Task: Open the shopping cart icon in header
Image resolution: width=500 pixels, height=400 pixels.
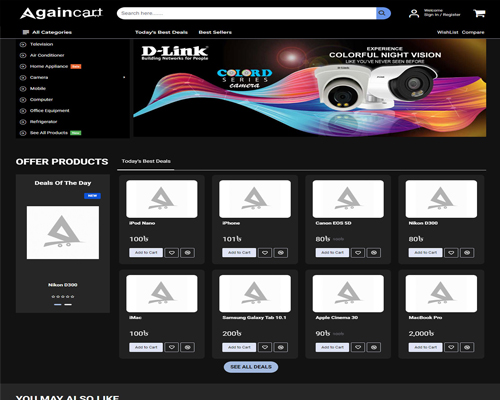Action: click(479, 13)
